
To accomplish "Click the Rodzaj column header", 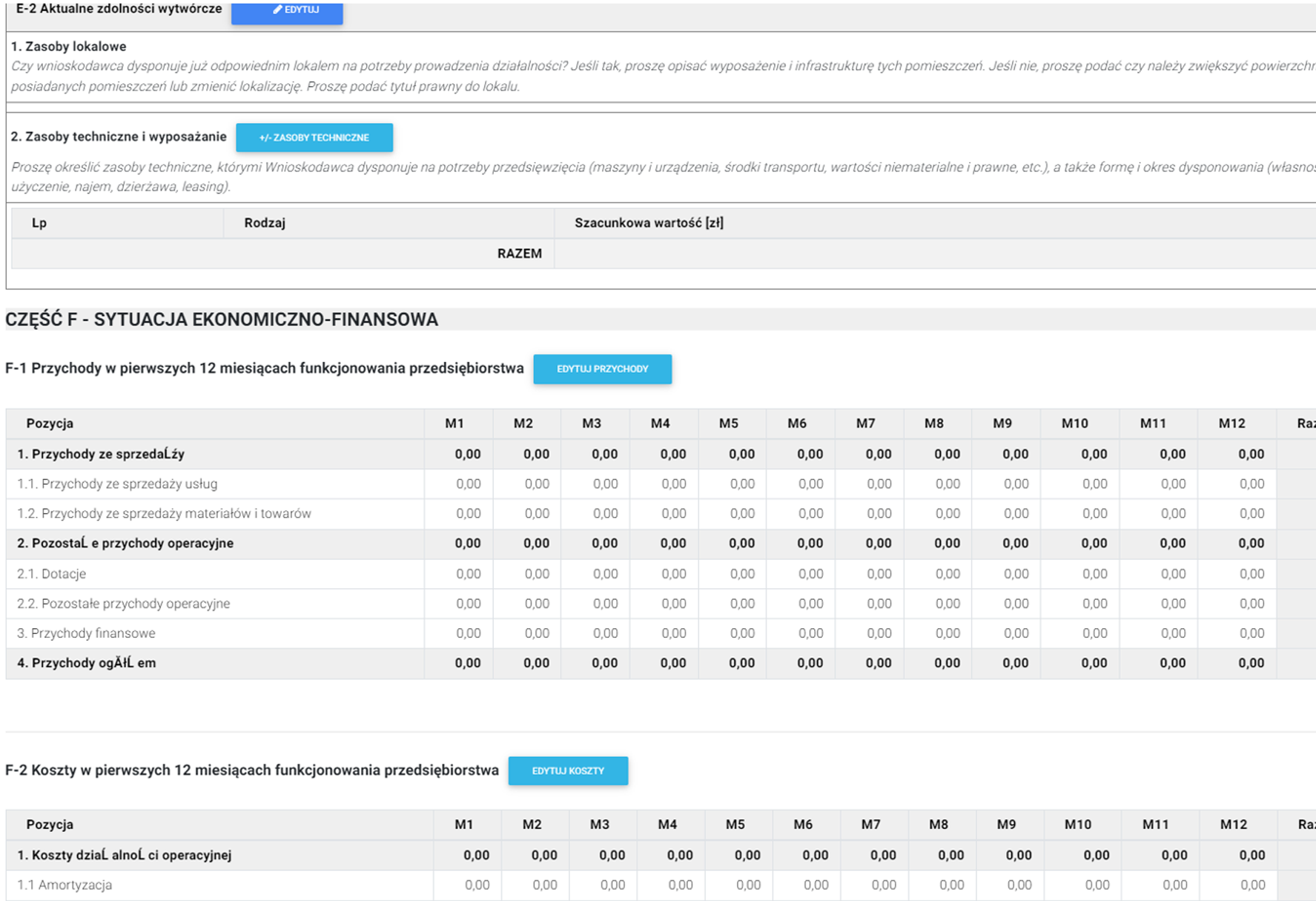I will [x=265, y=223].
